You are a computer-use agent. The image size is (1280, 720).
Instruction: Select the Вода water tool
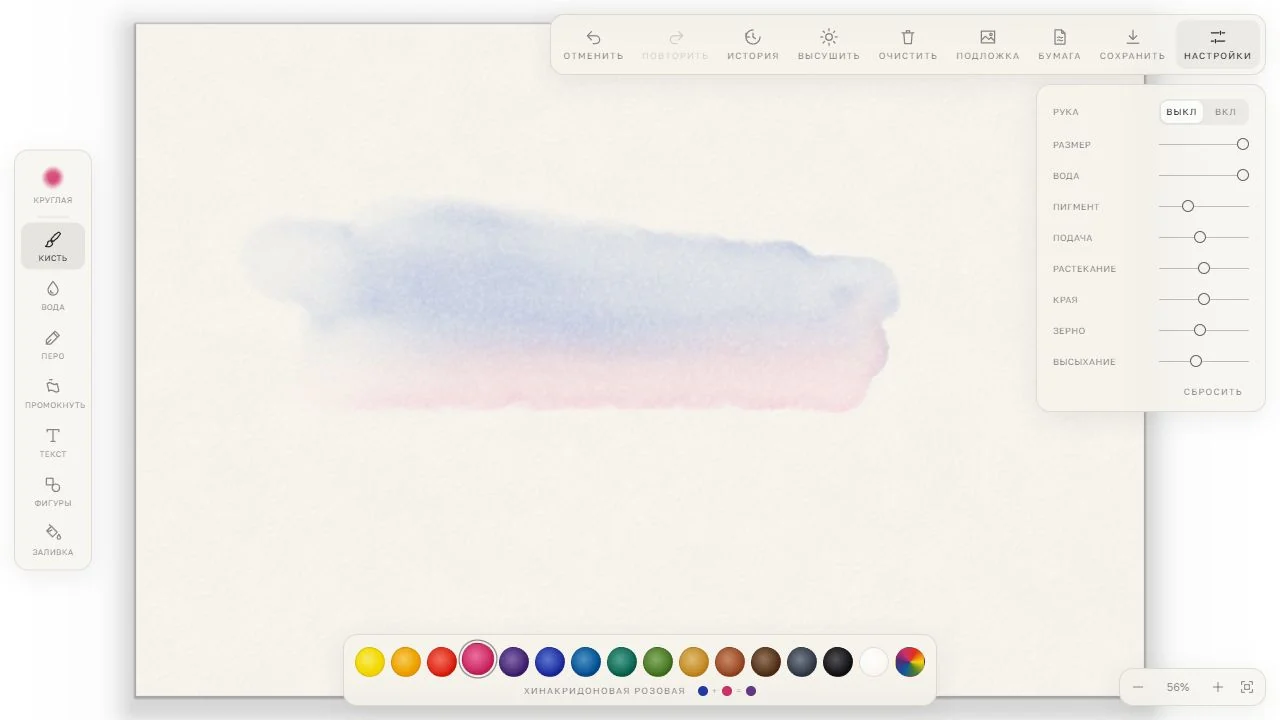point(53,295)
